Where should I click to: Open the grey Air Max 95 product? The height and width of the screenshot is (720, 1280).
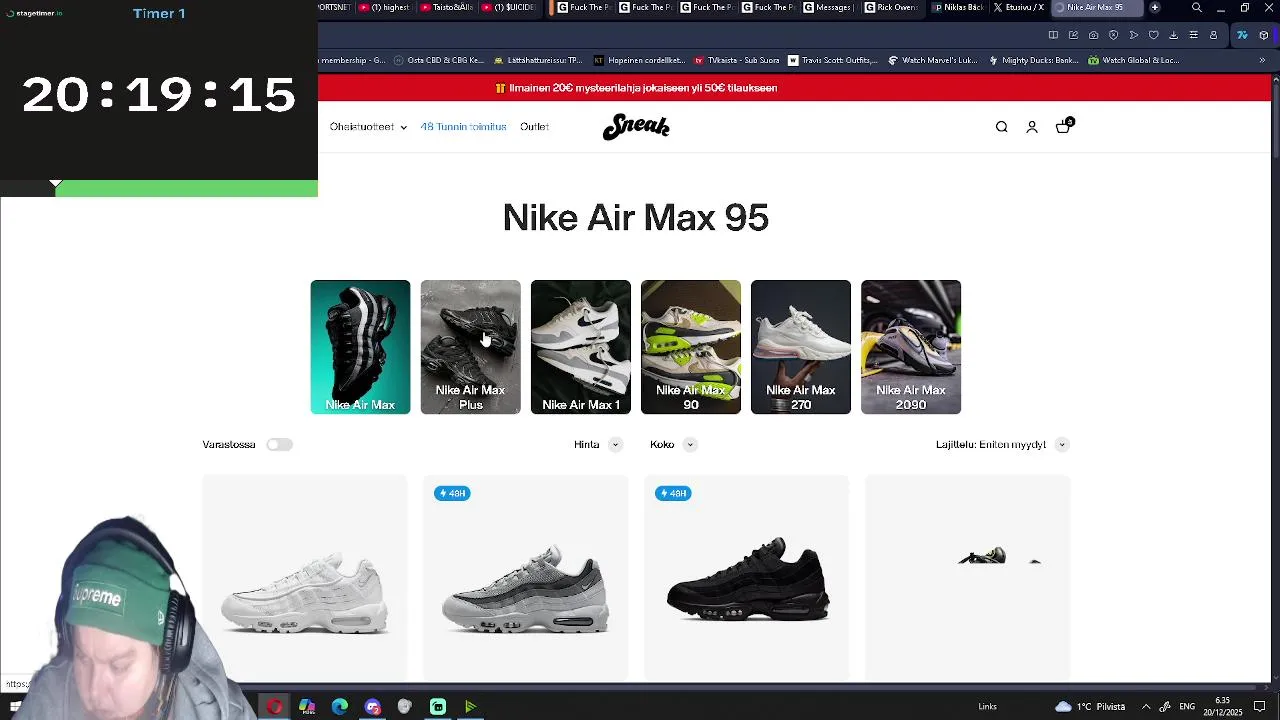pyautogui.click(x=525, y=578)
